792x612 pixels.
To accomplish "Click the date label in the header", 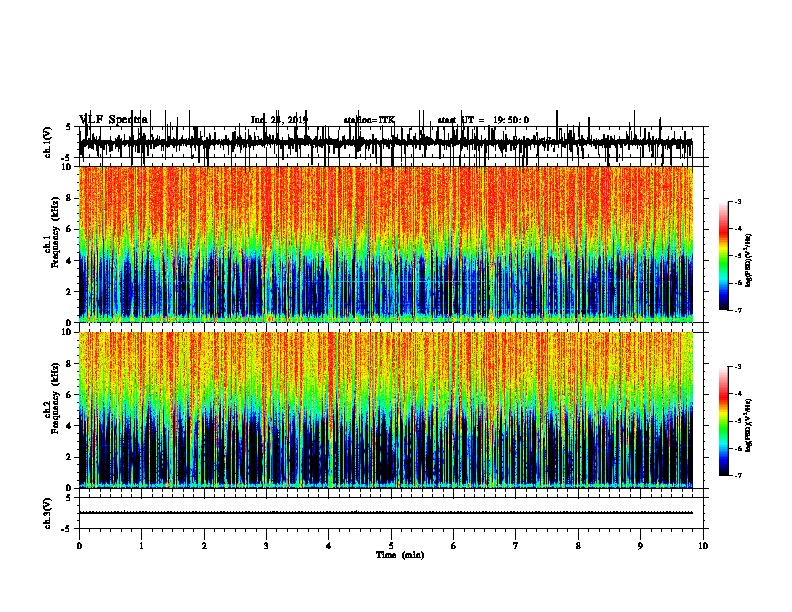I will coord(279,120).
